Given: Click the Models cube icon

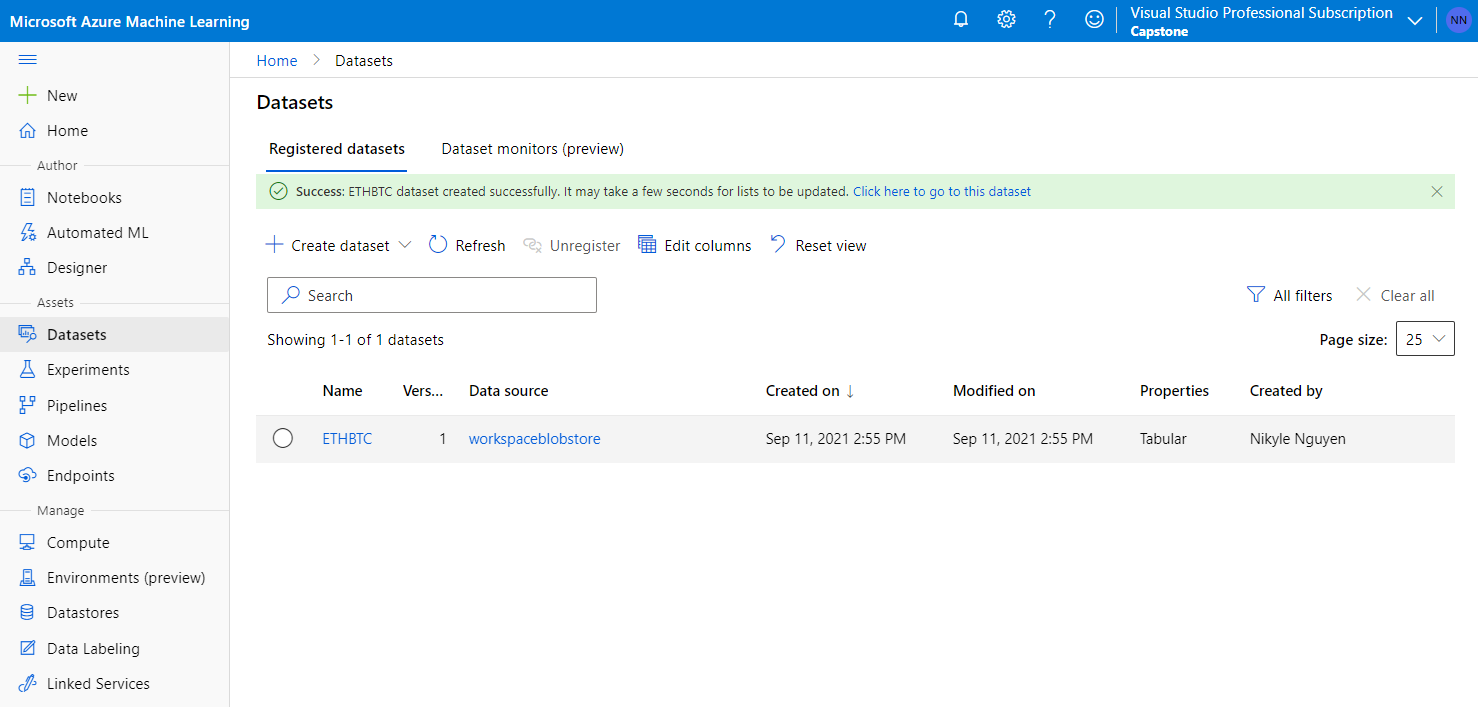Looking at the screenshot, I should point(27,441).
